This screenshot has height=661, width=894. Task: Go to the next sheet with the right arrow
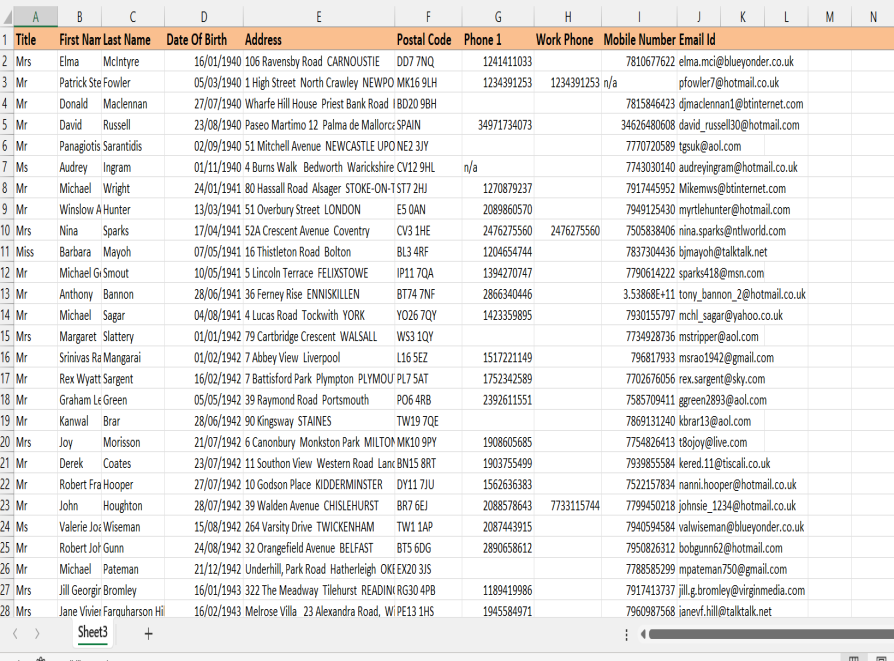coord(37,633)
